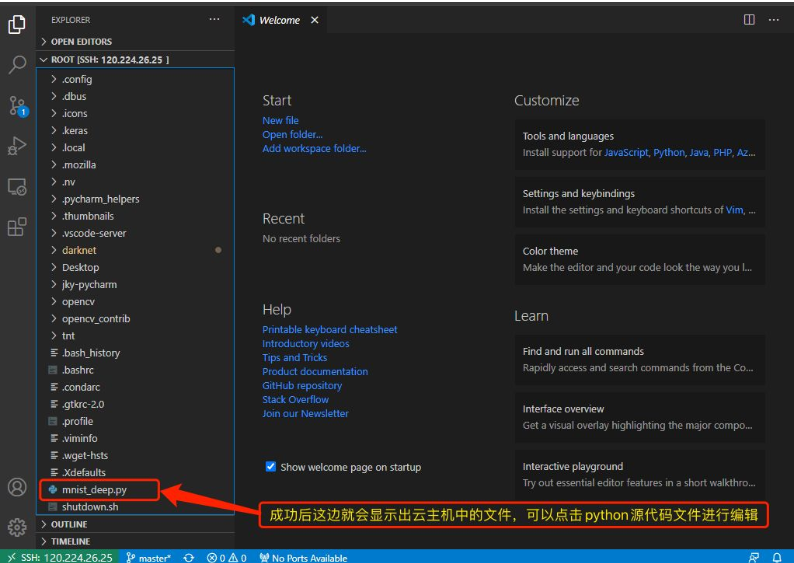Open the Remote Explorer icon
794x563 pixels.
[17, 186]
